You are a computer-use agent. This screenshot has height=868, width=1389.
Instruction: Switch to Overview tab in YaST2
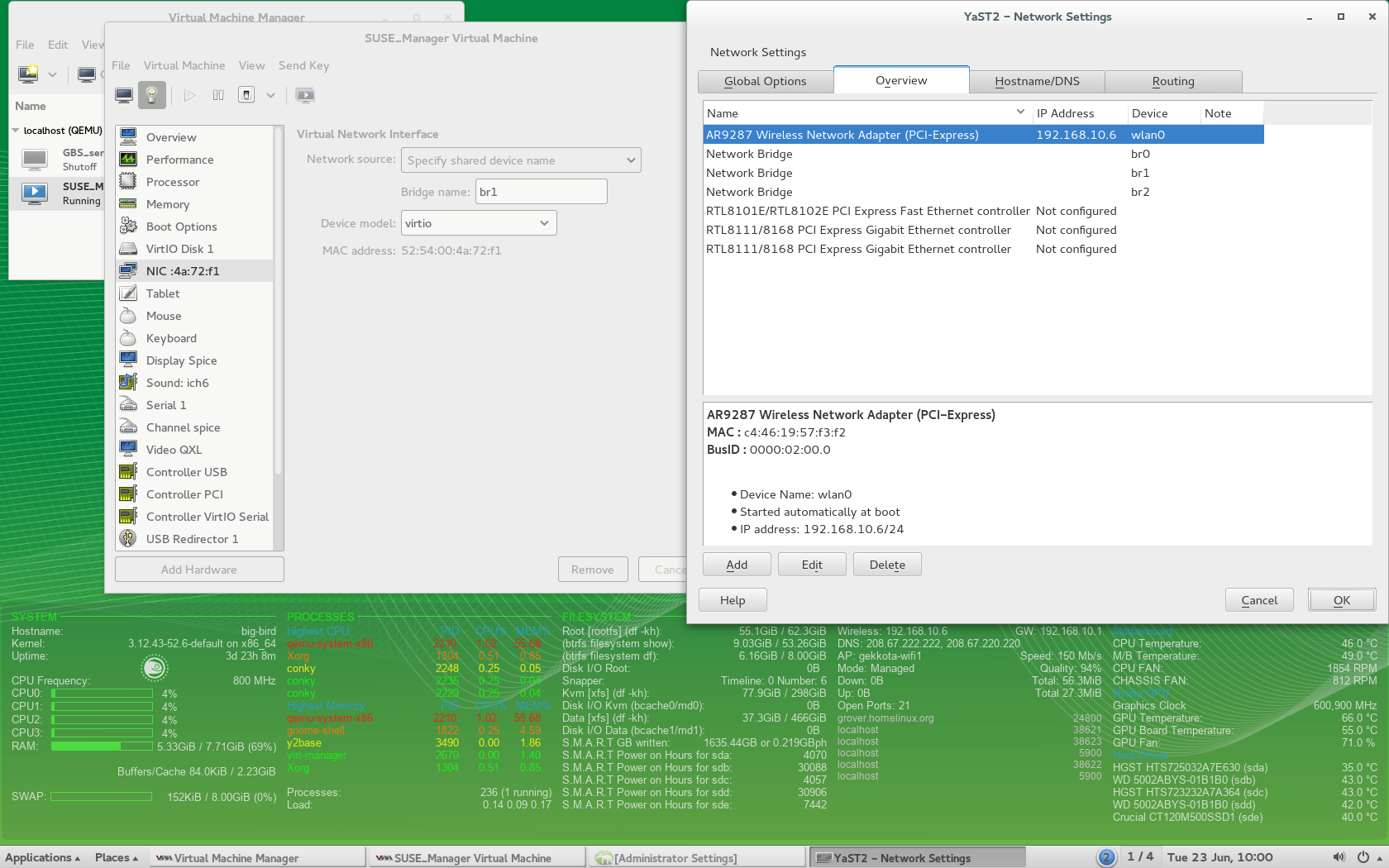click(901, 80)
